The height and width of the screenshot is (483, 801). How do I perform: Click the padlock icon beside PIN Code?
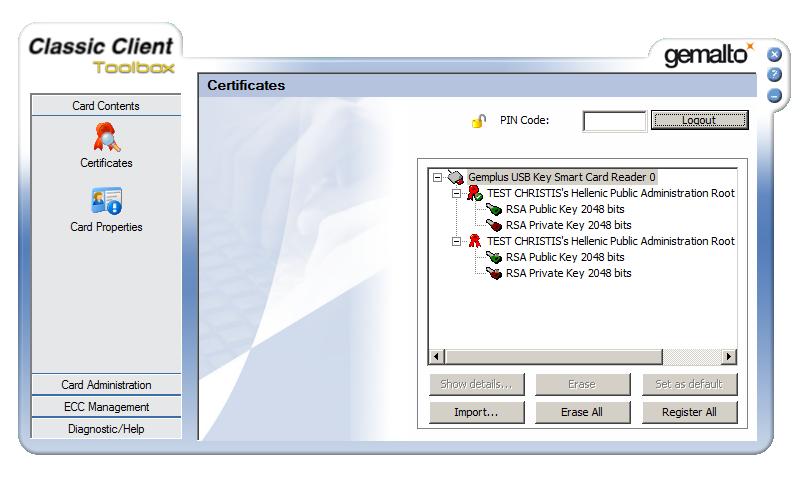pos(479,121)
